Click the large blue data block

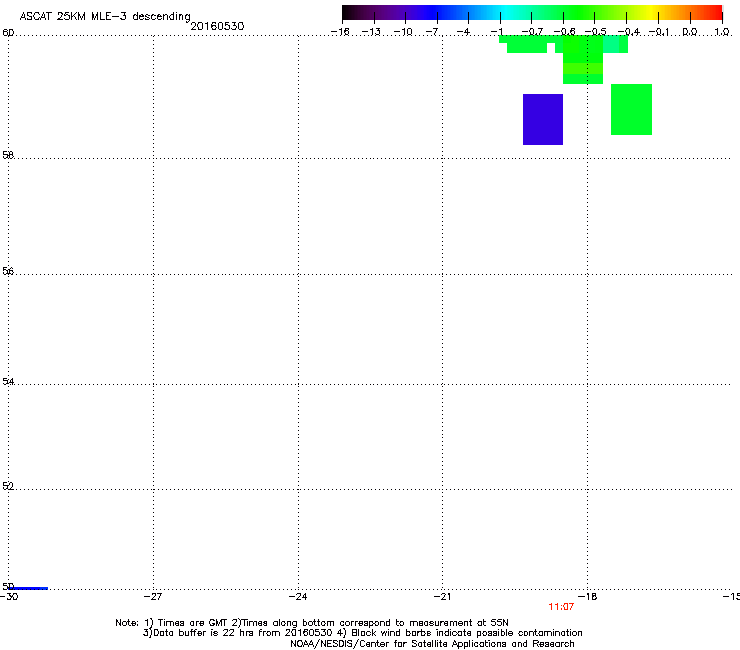point(543,119)
